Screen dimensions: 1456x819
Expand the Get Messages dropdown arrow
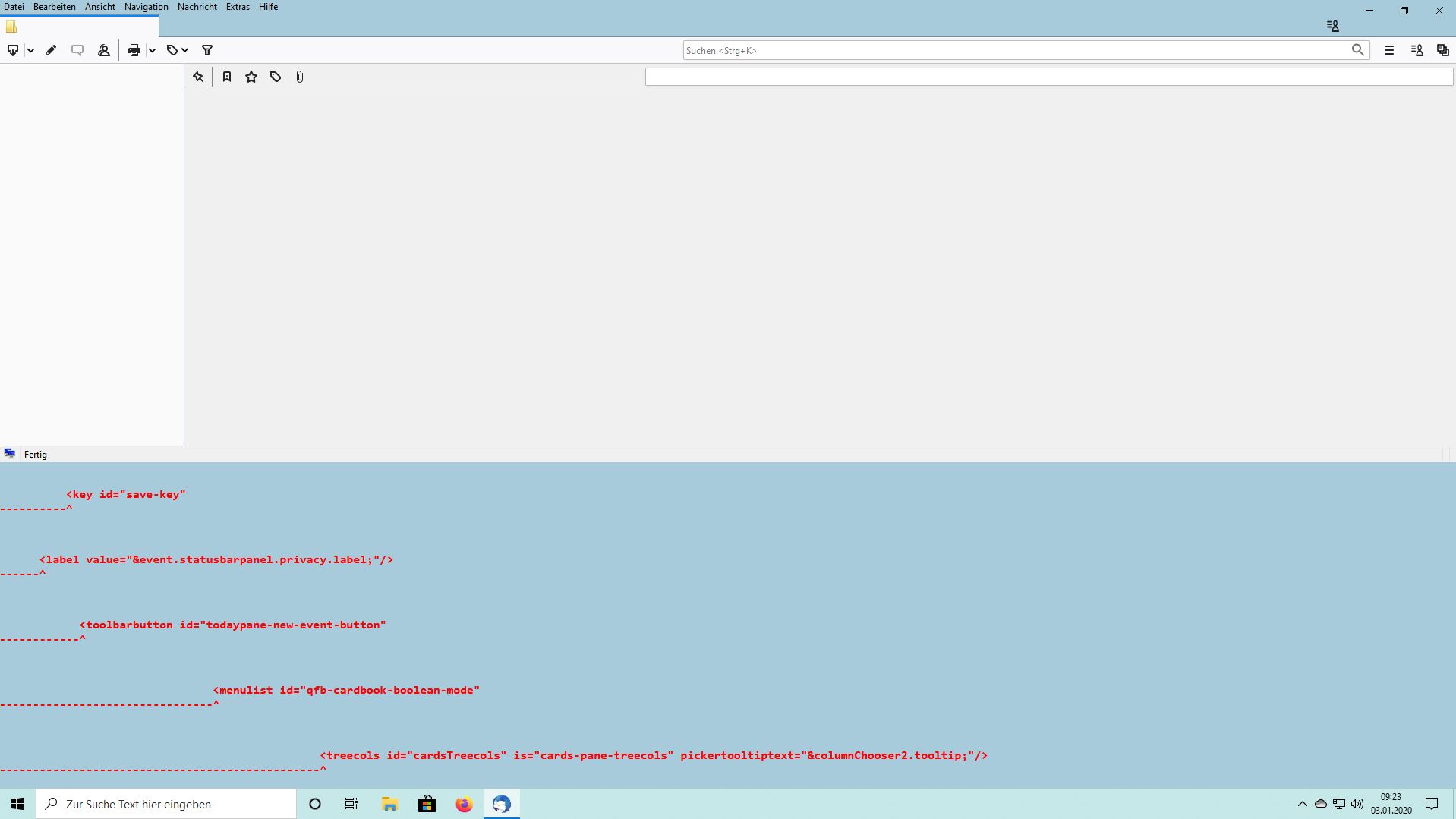(30, 50)
